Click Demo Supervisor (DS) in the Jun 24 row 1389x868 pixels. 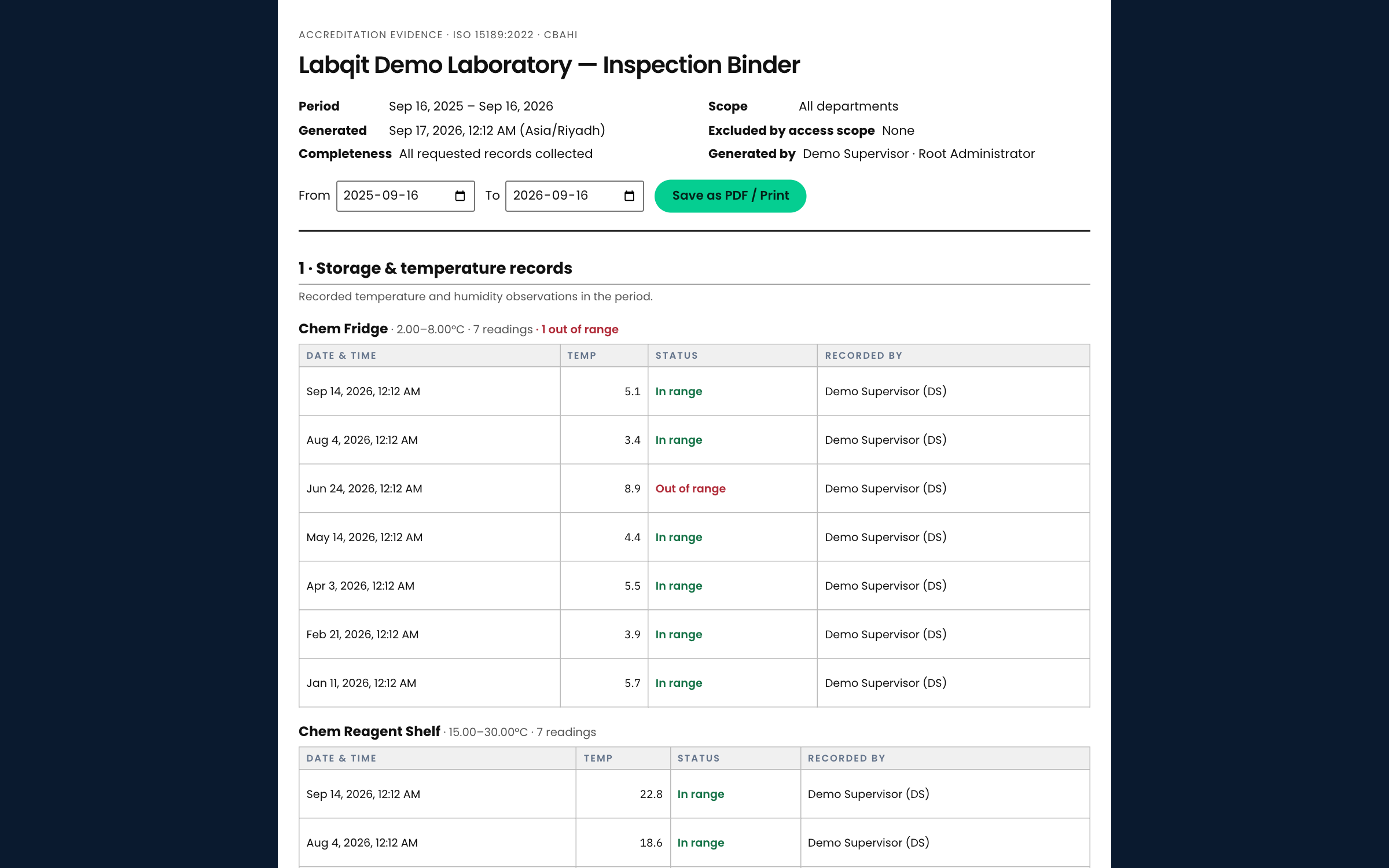tap(885, 488)
